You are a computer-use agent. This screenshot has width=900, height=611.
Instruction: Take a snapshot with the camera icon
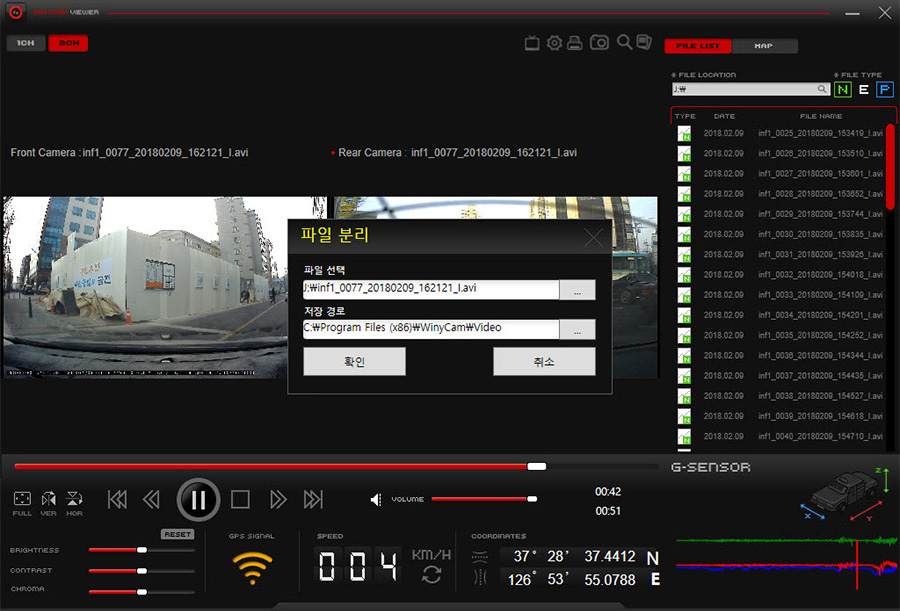[599, 42]
